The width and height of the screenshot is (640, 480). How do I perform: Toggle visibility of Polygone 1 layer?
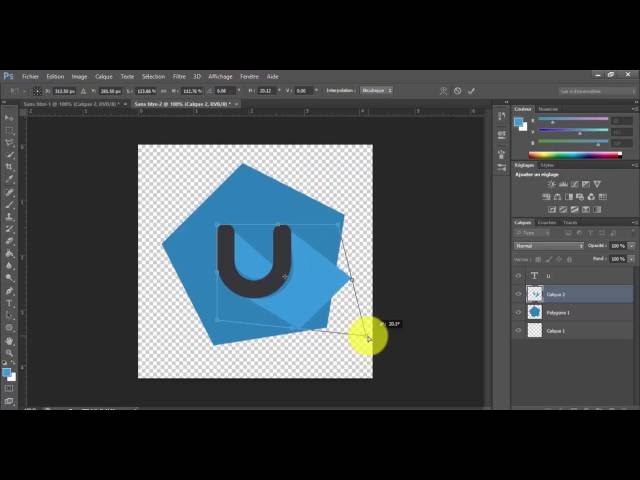point(518,312)
